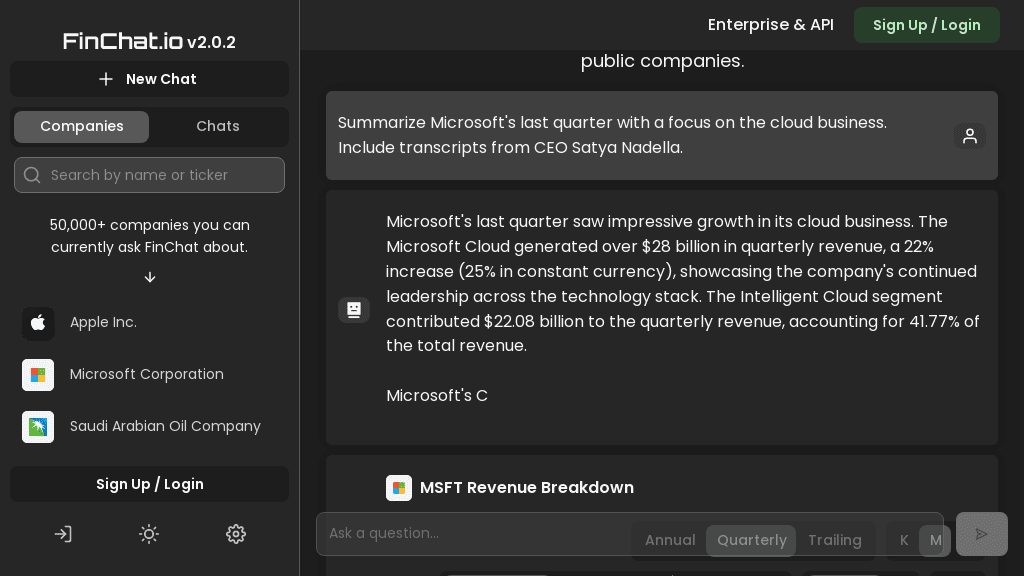
Task: Open Enterprise & API link
Action: [x=770, y=25]
